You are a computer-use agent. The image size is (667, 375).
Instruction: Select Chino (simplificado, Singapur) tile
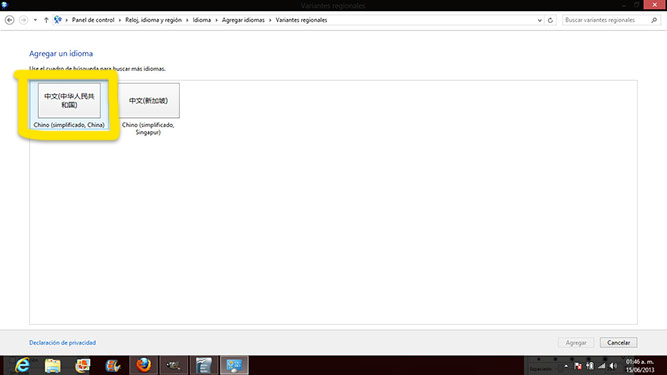click(148, 109)
